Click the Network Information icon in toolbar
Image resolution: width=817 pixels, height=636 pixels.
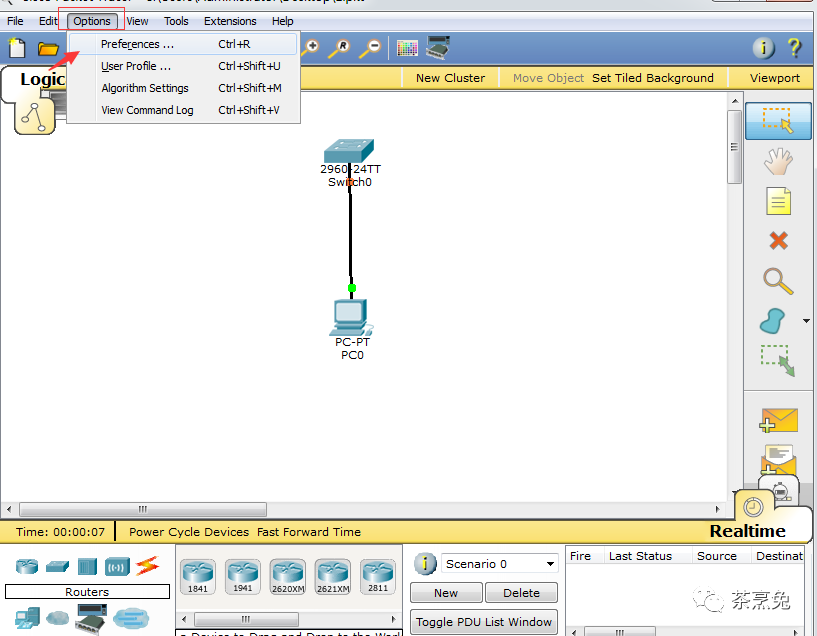(763, 48)
